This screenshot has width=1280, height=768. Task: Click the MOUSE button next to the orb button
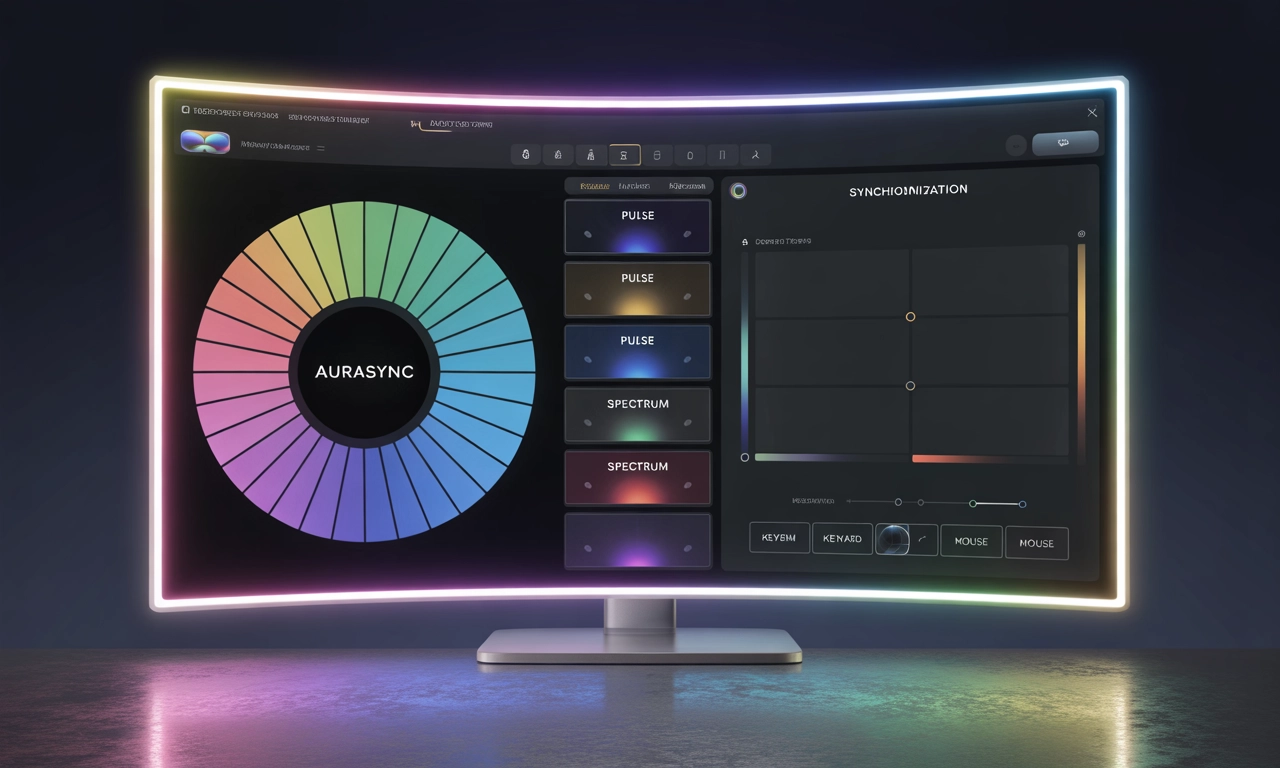(971, 541)
